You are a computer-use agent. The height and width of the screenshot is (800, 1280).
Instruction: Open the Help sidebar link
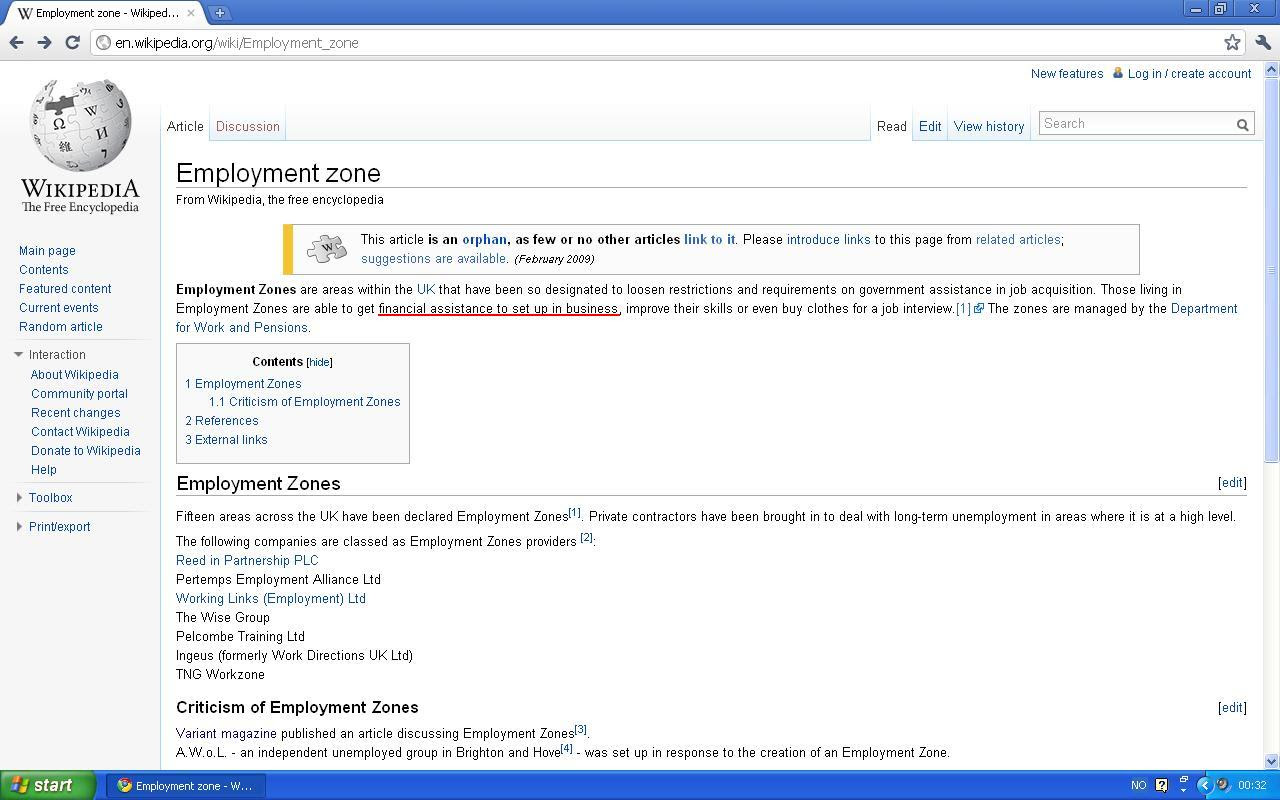pos(44,469)
